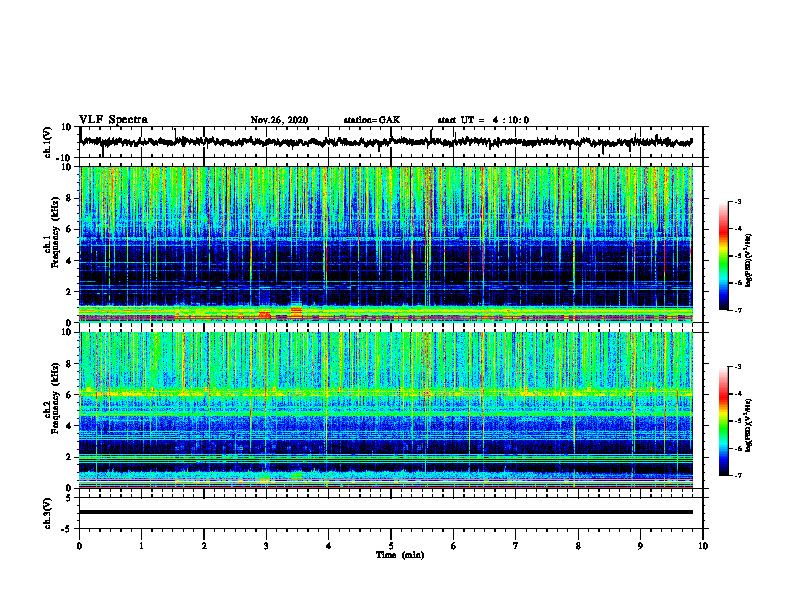Click the '8' minute tick label

tap(578, 546)
